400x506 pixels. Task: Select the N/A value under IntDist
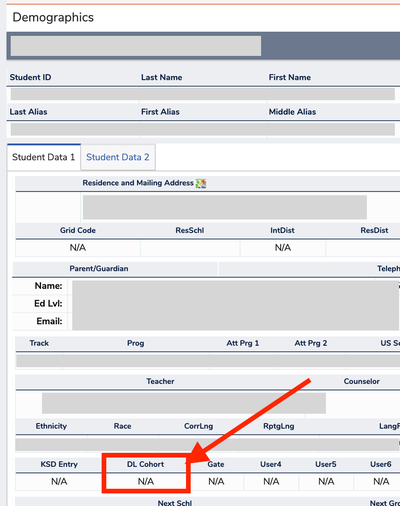click(283, 248)
